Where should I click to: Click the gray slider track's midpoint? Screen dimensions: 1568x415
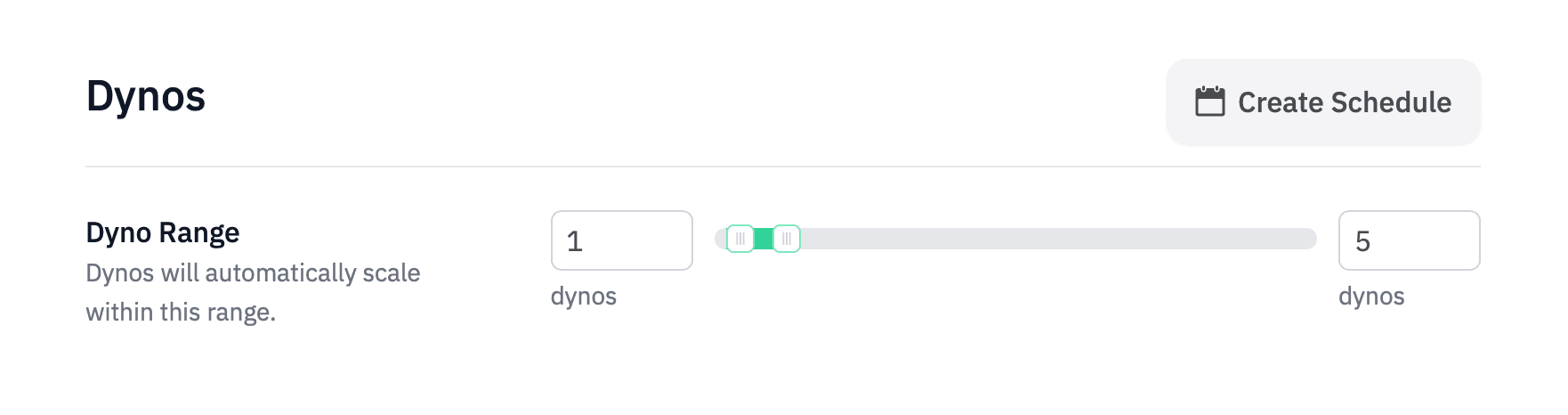pos(1015,239)
